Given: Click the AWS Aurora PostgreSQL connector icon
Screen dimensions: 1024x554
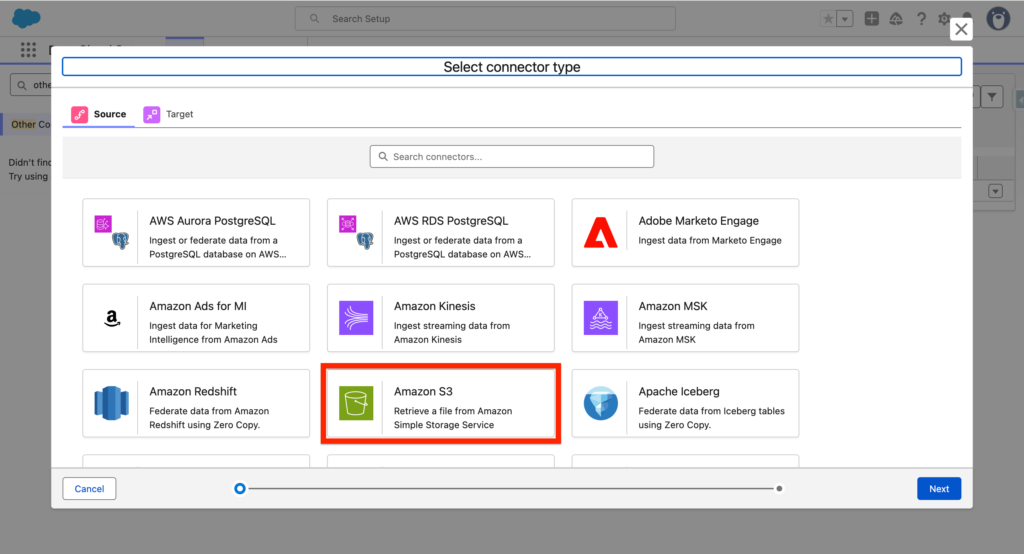Looking at the screenshot, I should 111,232.
